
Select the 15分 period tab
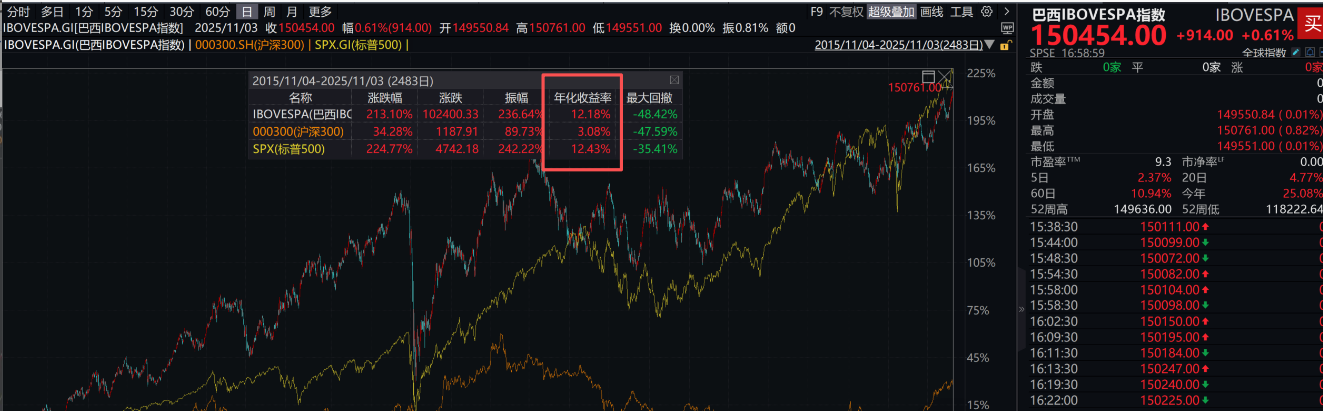point(147,12)
